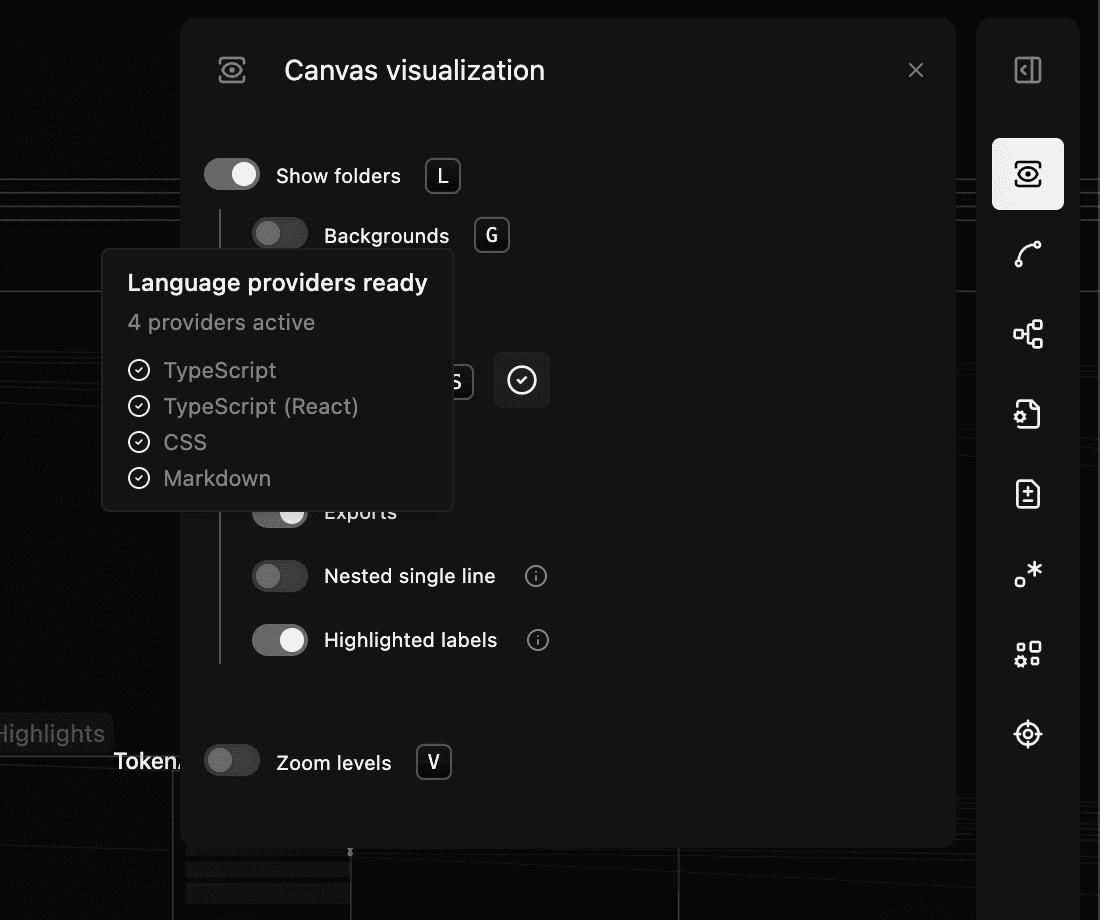Enable Nested single line
Viewport: 1100px width, 920px height.
279,576
